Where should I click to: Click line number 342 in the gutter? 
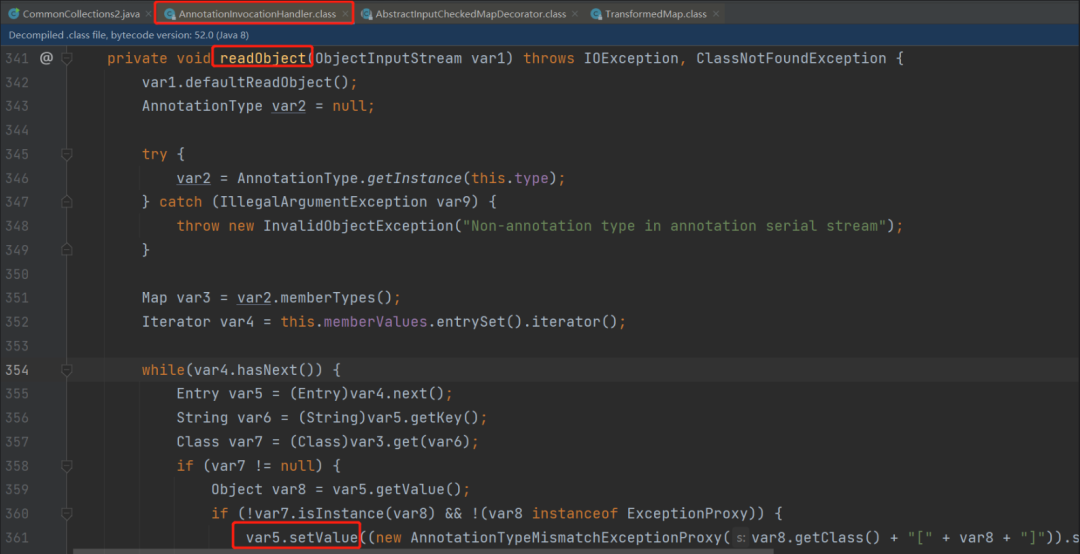pyautogui.click(x=17, y=83)
